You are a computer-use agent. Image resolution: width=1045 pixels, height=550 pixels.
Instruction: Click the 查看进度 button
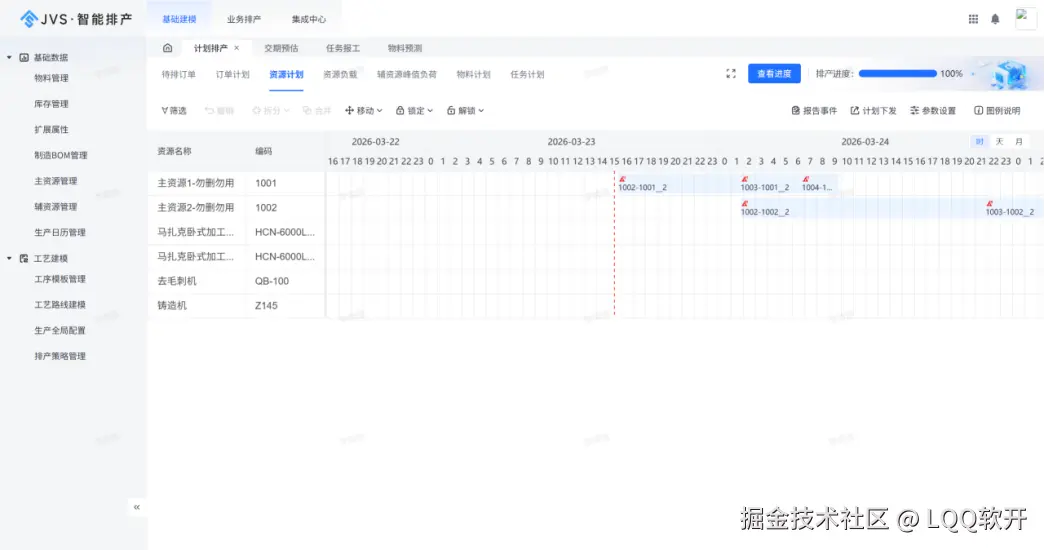coord(774,74)
